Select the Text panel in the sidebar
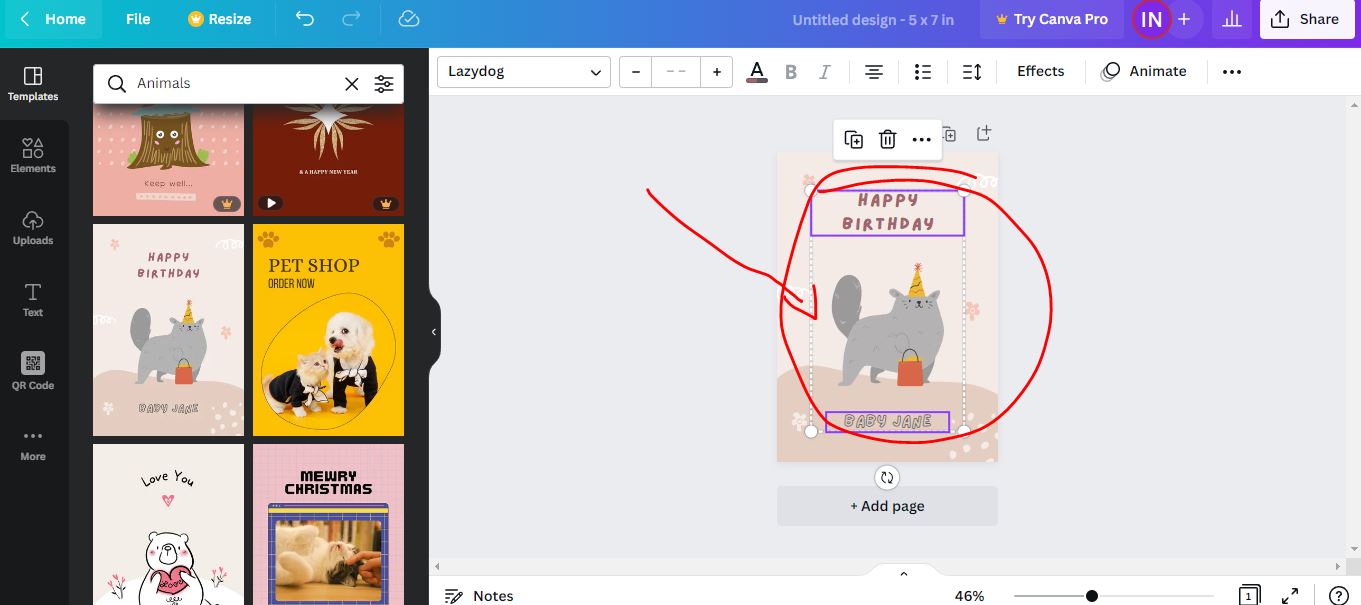The width and height of the screenshot is (1361, 605). 33,299
